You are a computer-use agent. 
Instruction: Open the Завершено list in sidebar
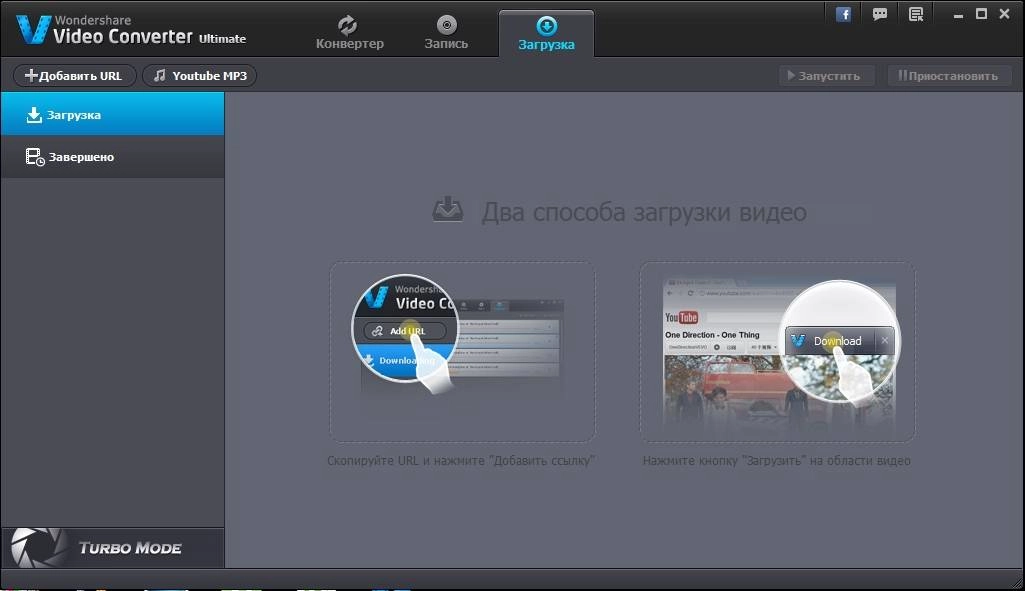click(112, 157)
